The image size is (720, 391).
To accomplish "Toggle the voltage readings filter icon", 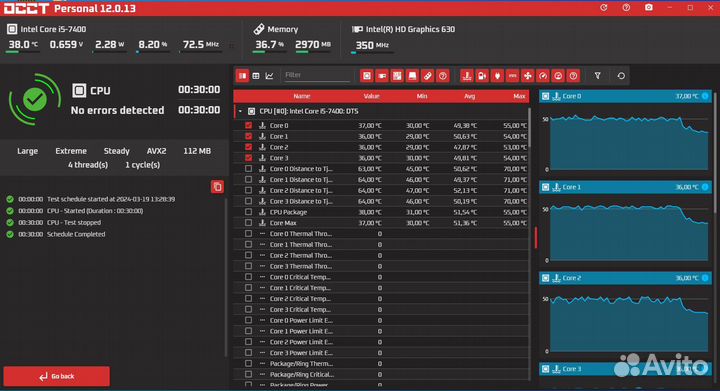I will click(482, 76).
